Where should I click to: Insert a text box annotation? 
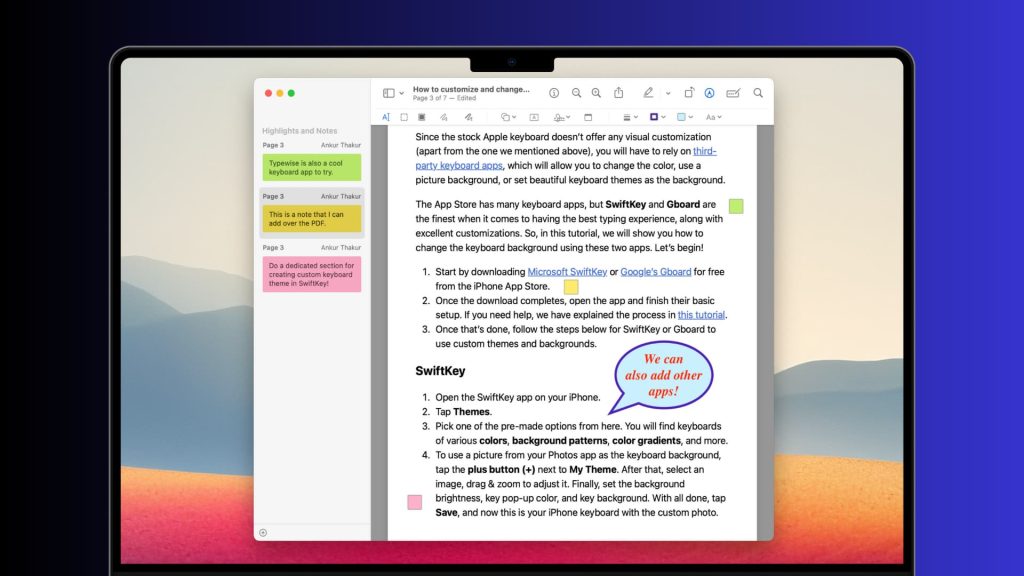coord(535,117)
